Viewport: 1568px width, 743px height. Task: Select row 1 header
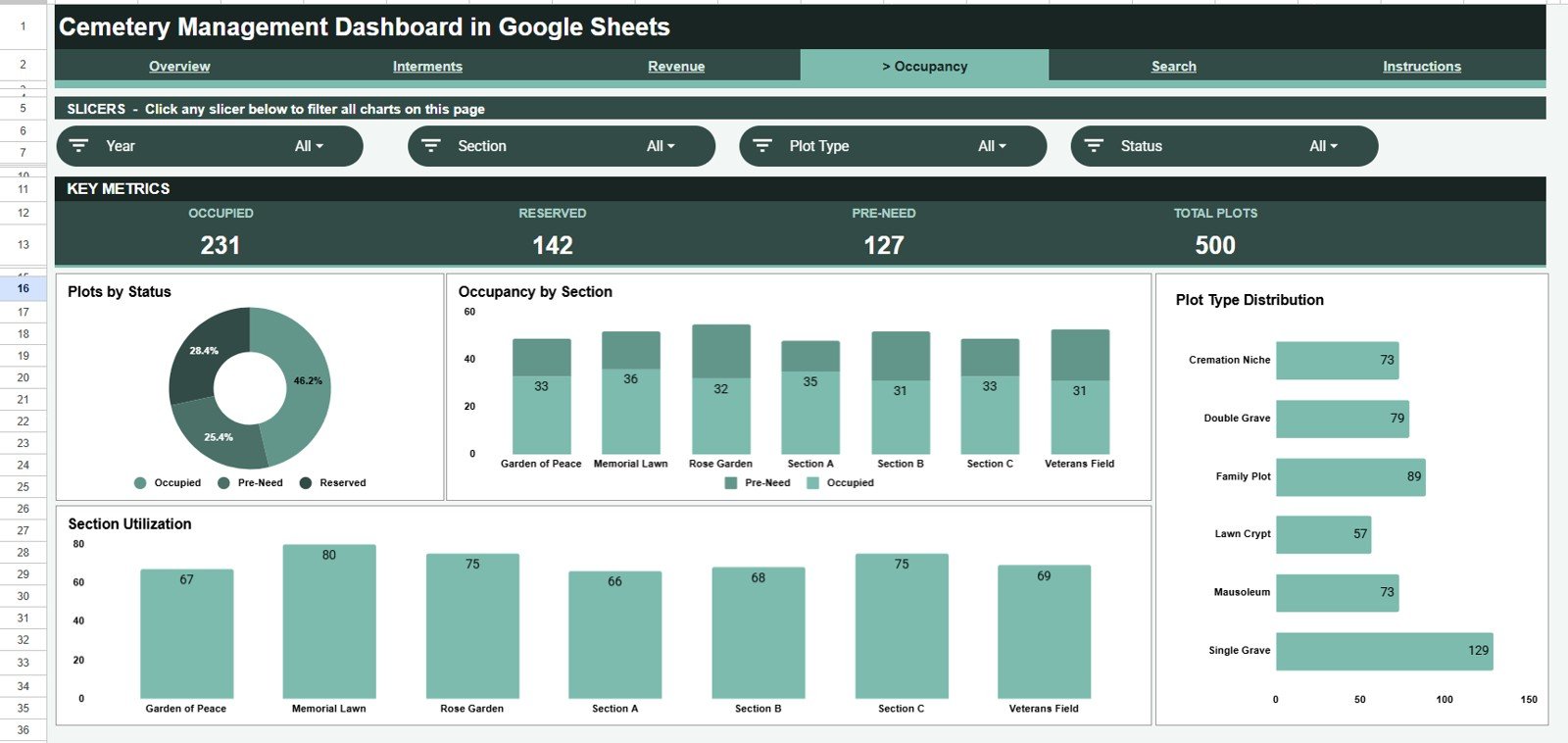[23, 26]
